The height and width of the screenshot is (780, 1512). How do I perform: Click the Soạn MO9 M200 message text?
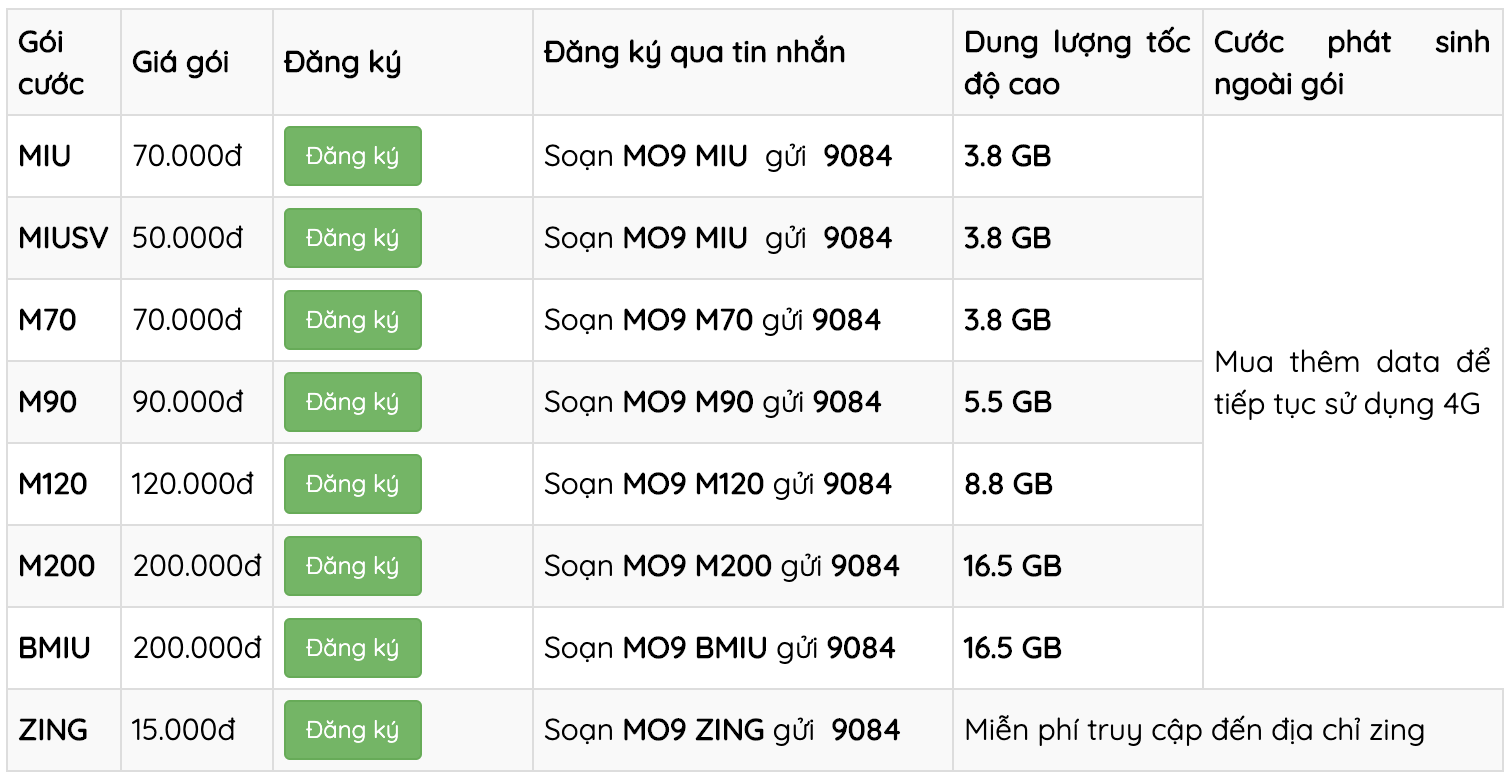tap(722, 566)
